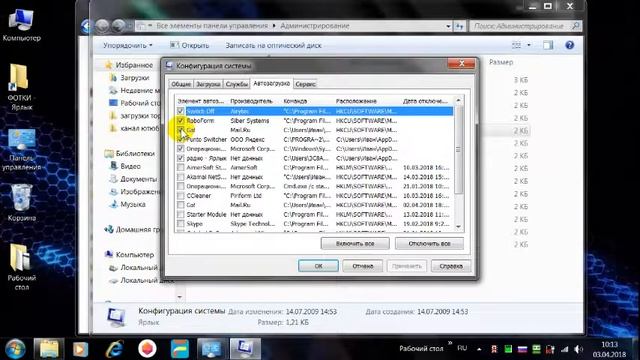Click the change view icon in Explorer
The height and width of the screenshot is (360, 640).
tap(517, 45)
